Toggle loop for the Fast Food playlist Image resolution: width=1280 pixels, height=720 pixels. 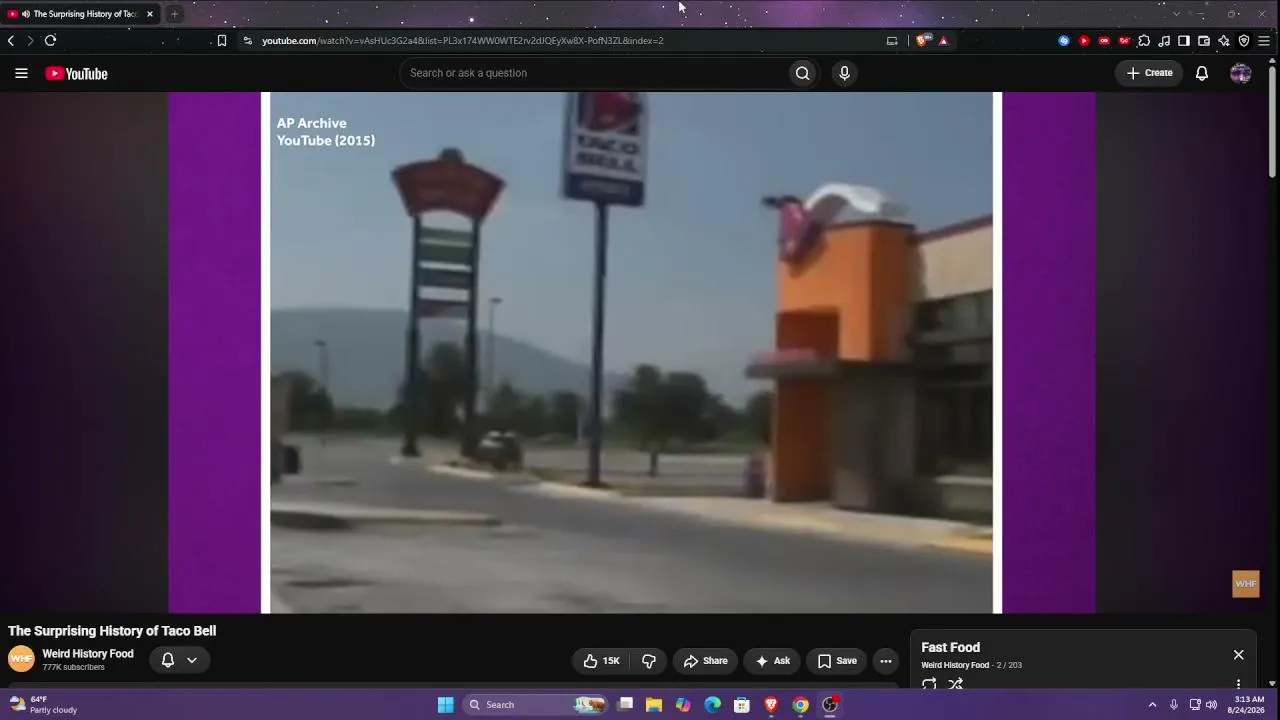pos(929,684)
